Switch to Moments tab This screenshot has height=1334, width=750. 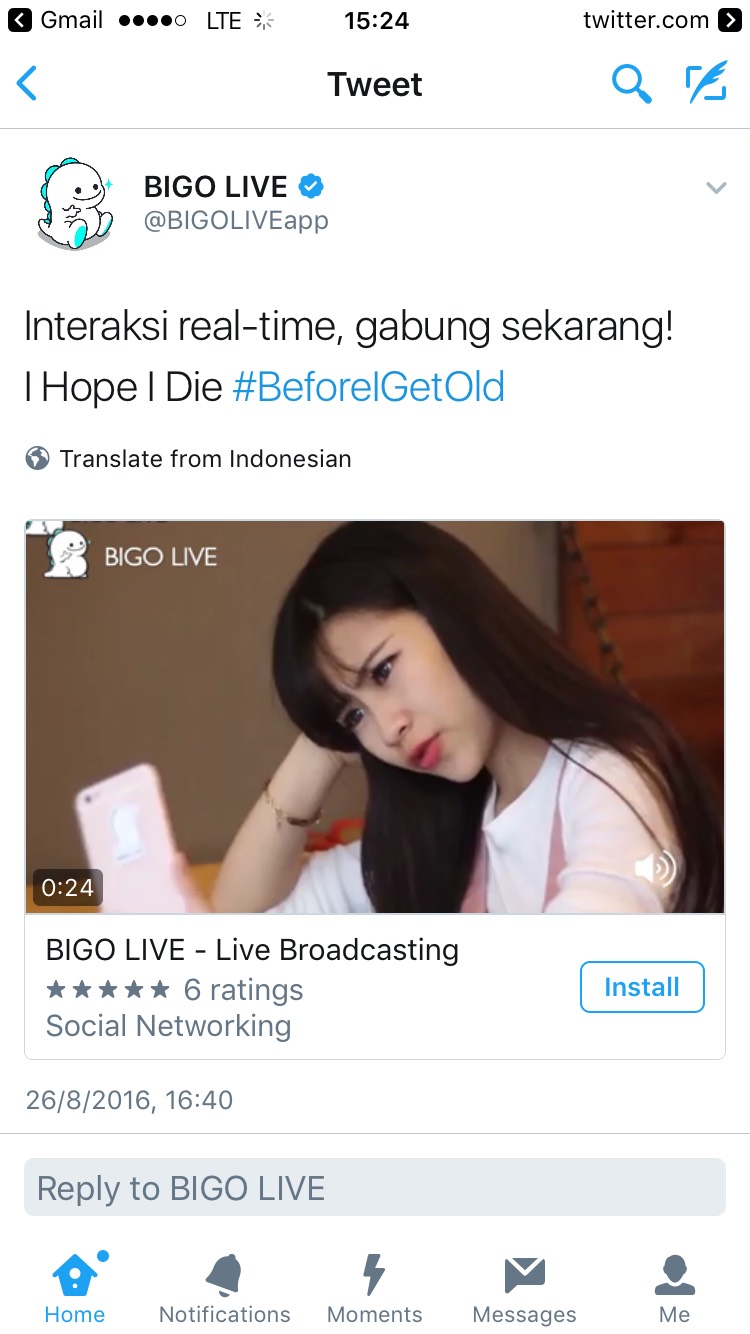pyautogui.click(x=375, y=1288)
